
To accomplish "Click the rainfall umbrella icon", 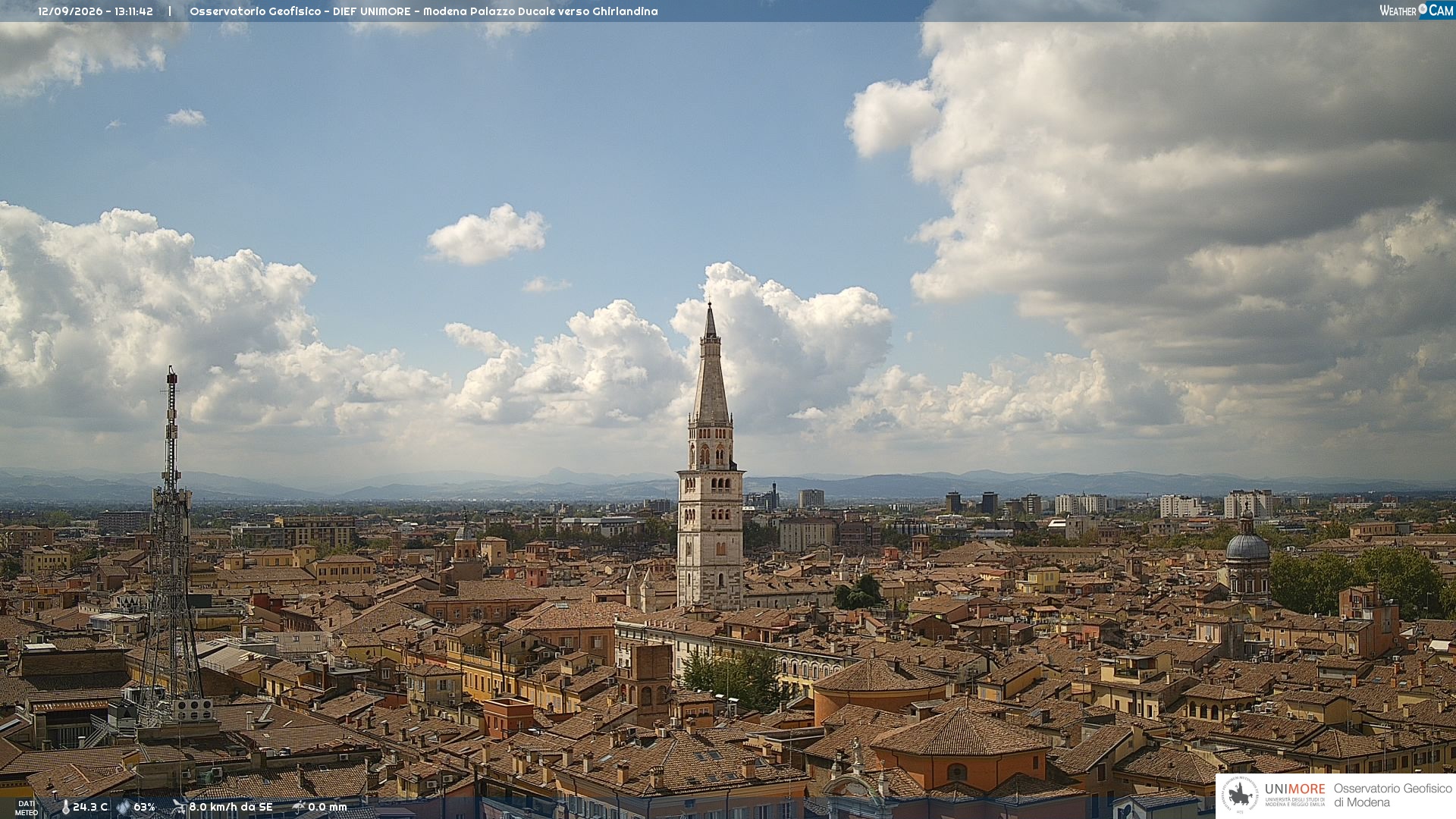I will (299, 807).
